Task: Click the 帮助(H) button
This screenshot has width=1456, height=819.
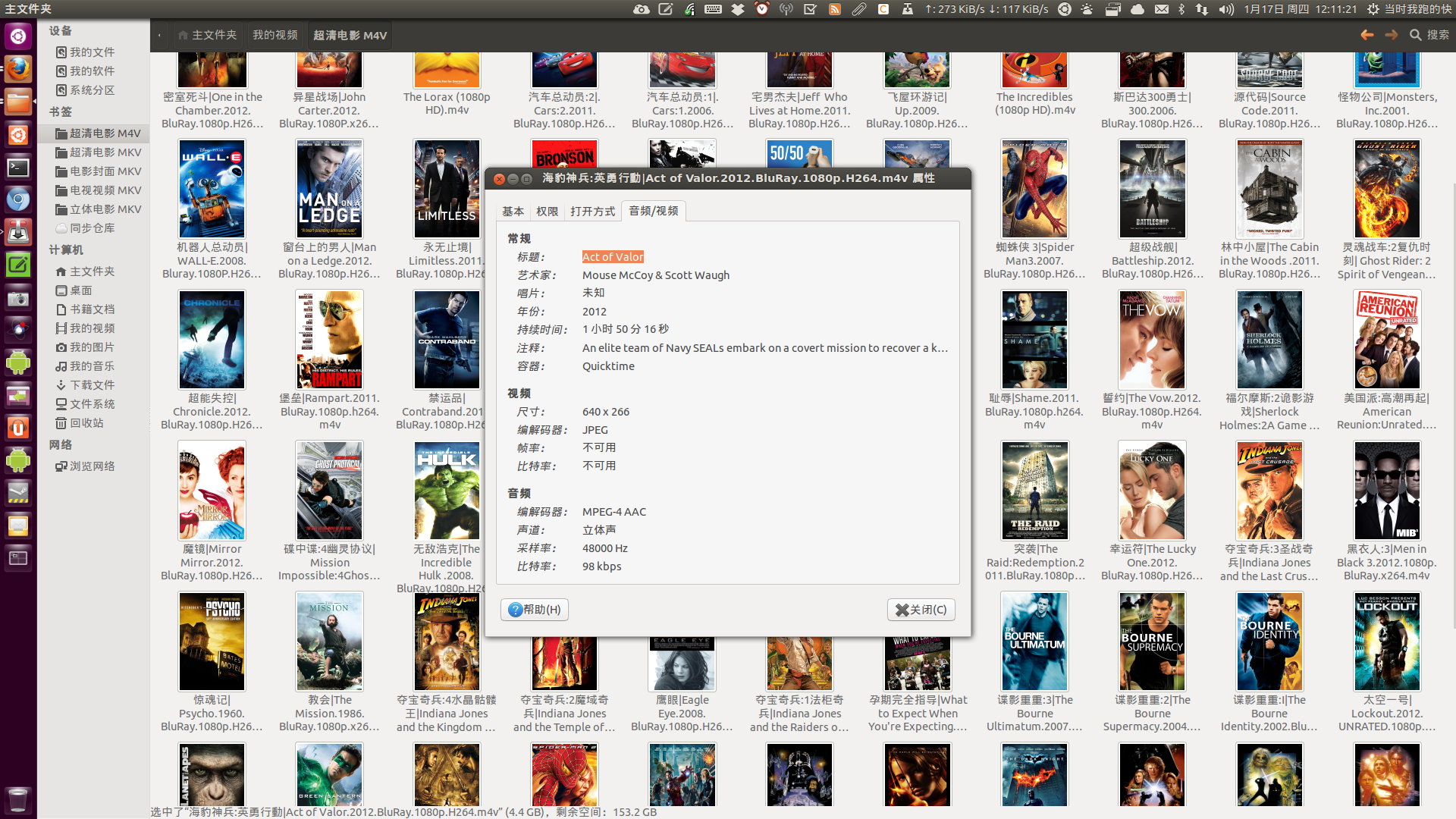Action: pos(535,610)
